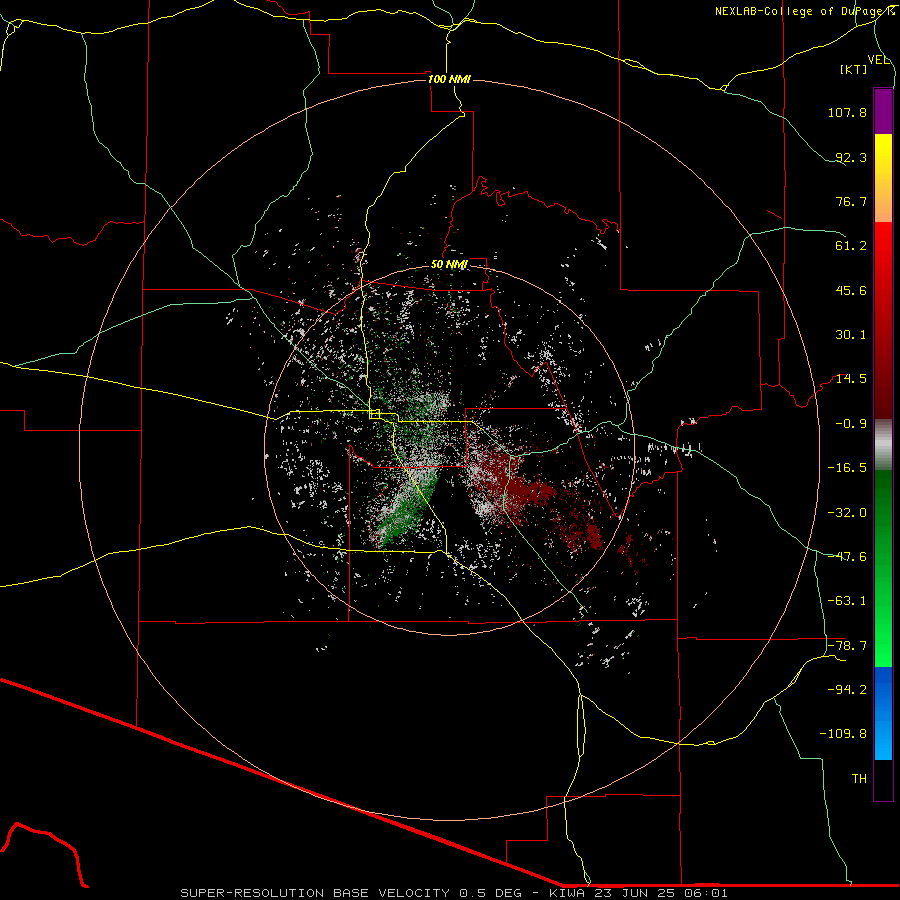Click the purple segment of the color bar
This screenshot has width=900, height=900.
click(x=883, y=111)
